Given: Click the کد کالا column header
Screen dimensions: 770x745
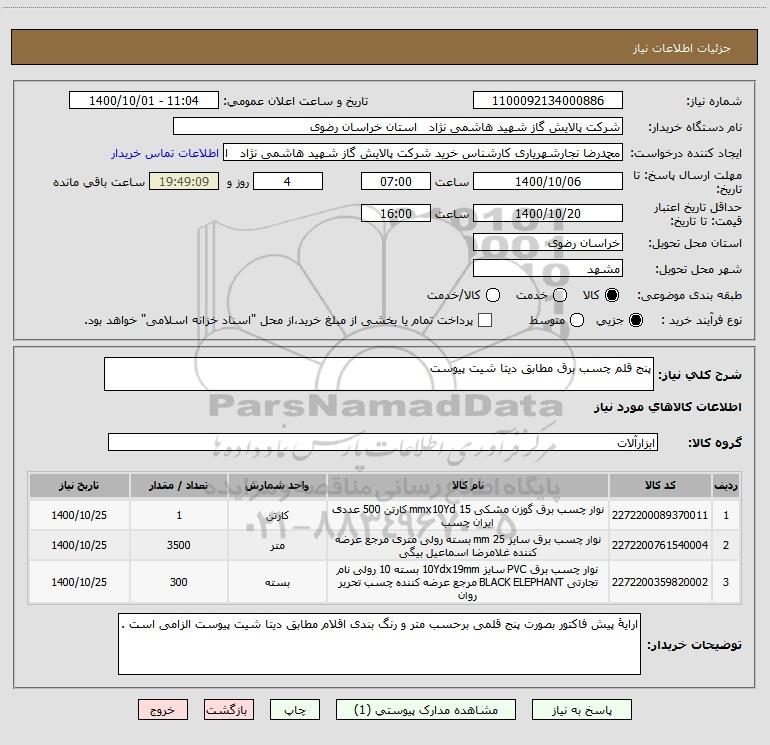Looking at the screenshot, I should click(660, 485).
